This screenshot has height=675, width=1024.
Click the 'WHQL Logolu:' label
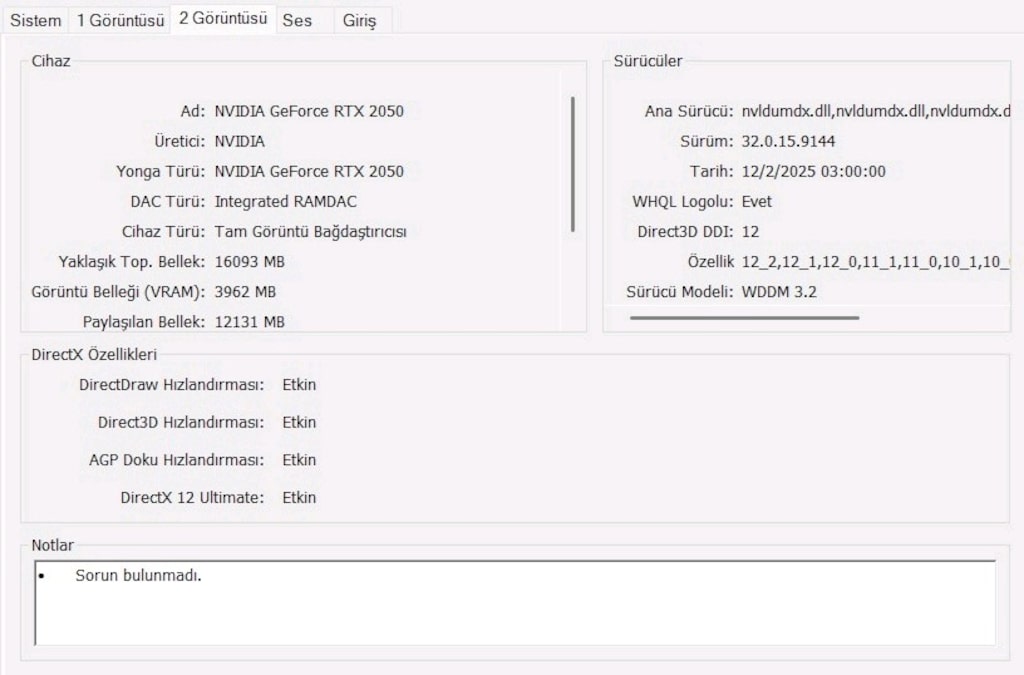682,201
